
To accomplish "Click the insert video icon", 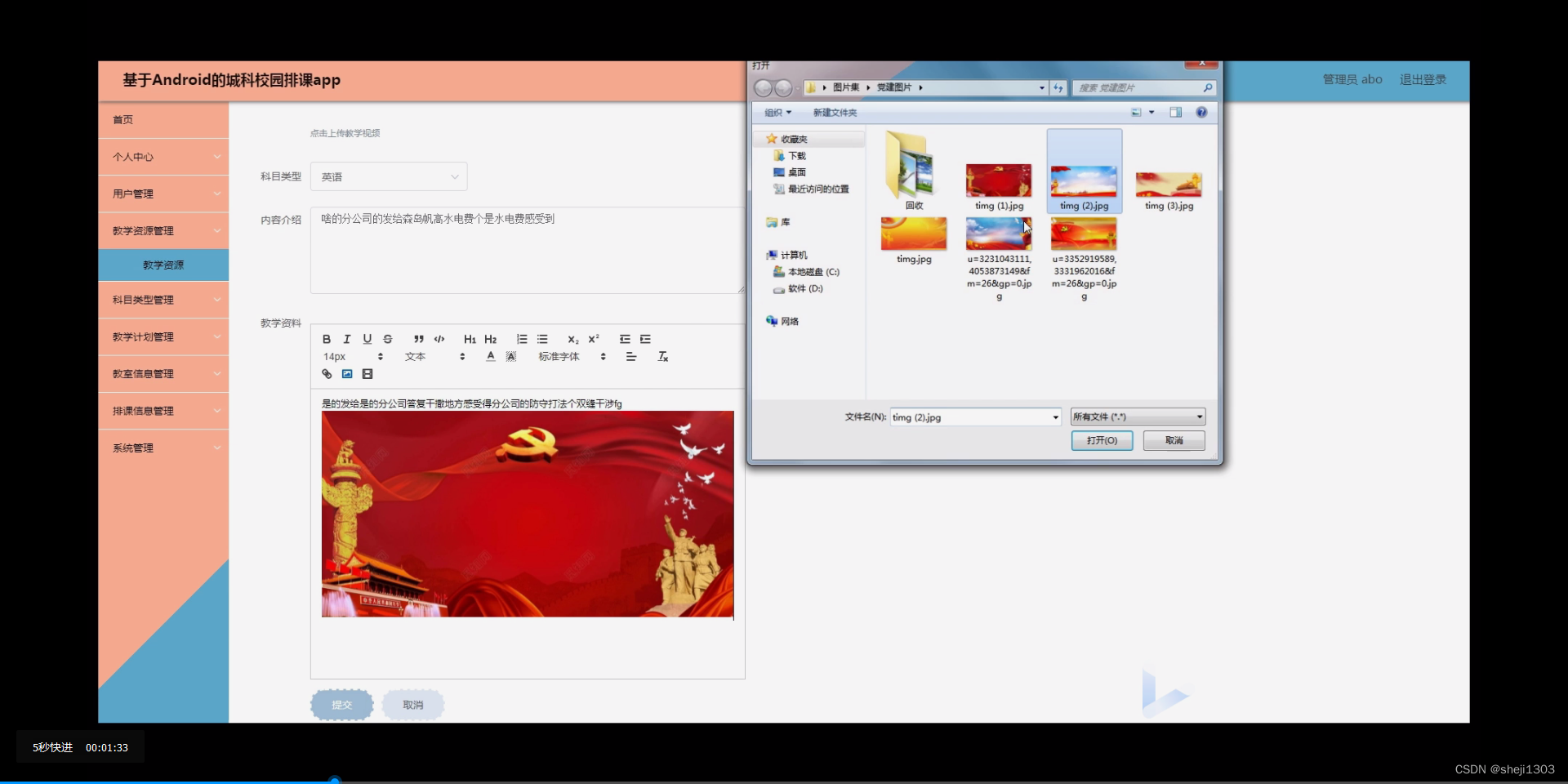I will 367,374.
